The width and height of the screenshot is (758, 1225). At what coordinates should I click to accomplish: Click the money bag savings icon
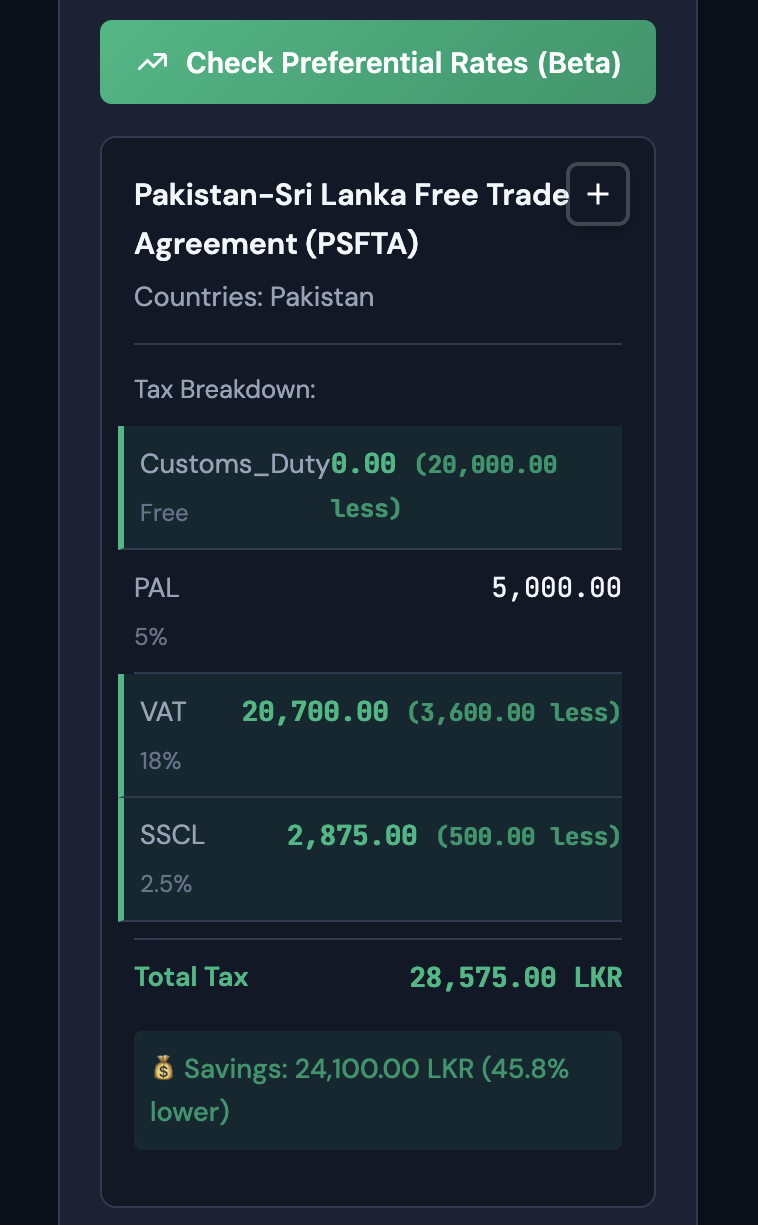[x=163, y=1069]
